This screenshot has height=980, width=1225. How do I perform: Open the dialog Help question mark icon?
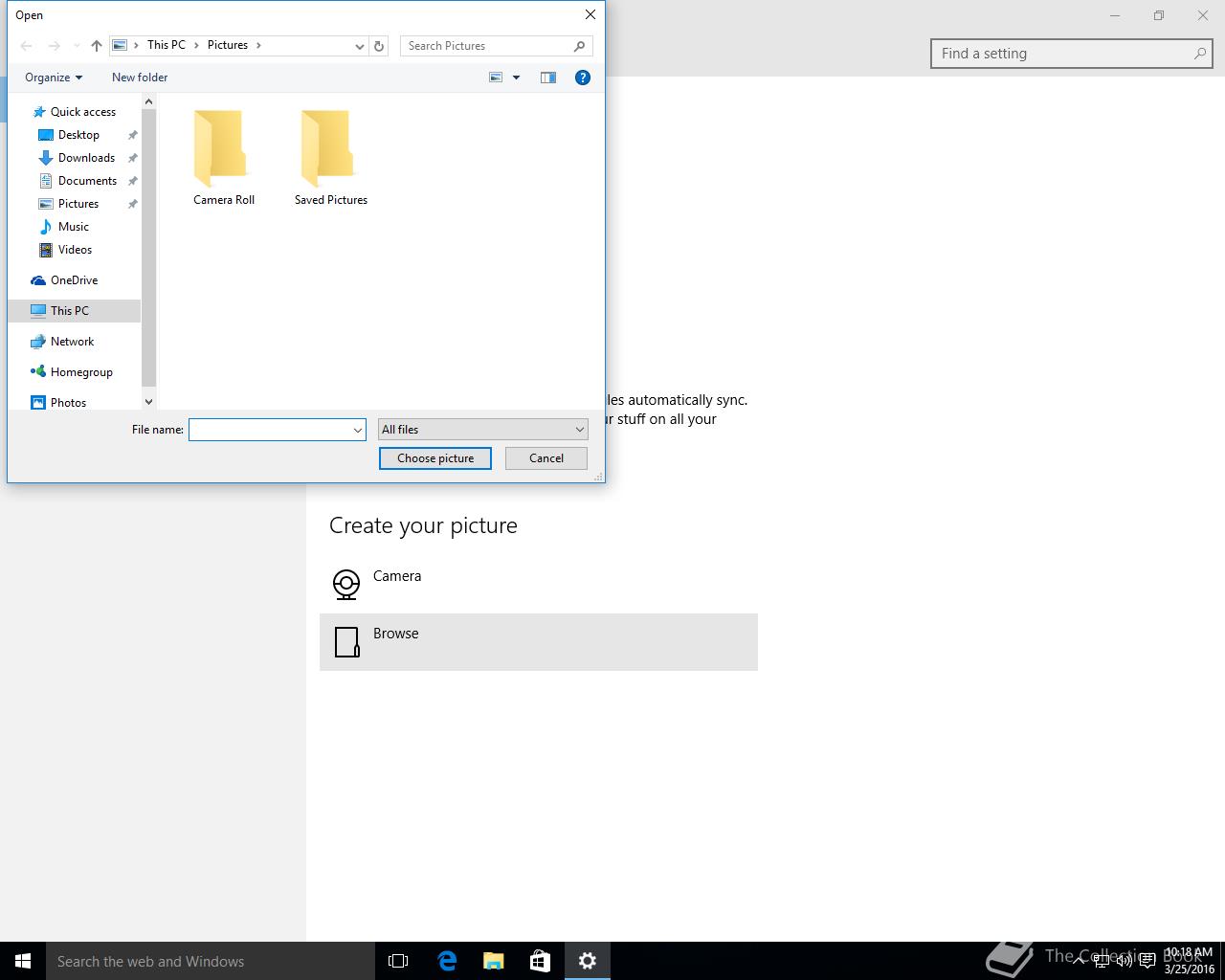tap(582, 78)
